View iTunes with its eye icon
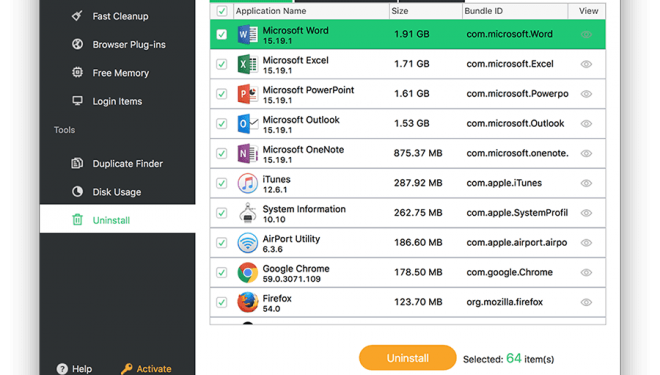The width and height of the screenshot is (660, 375). [586, 184]
